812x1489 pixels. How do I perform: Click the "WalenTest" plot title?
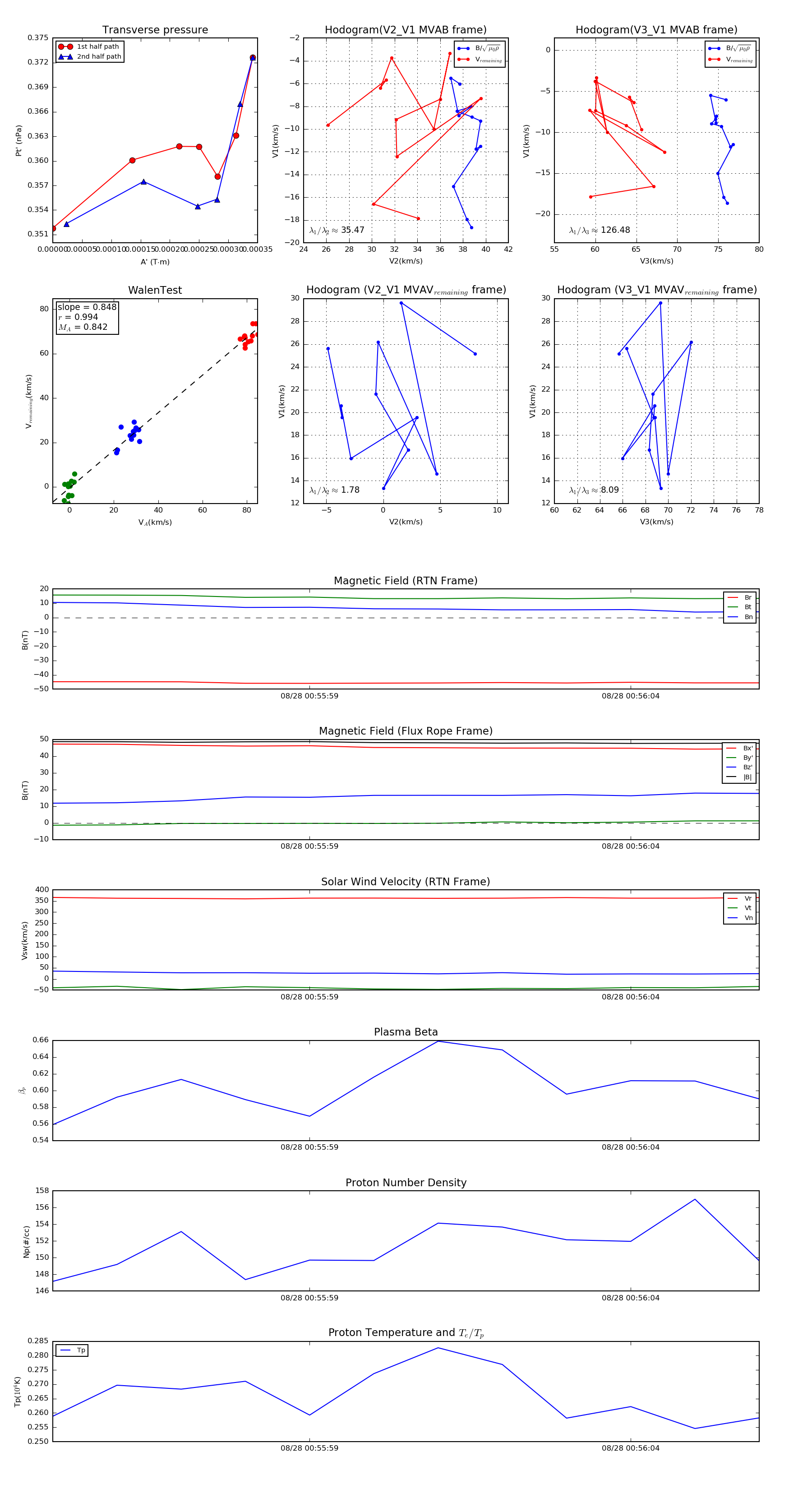(x=155, y=290)
